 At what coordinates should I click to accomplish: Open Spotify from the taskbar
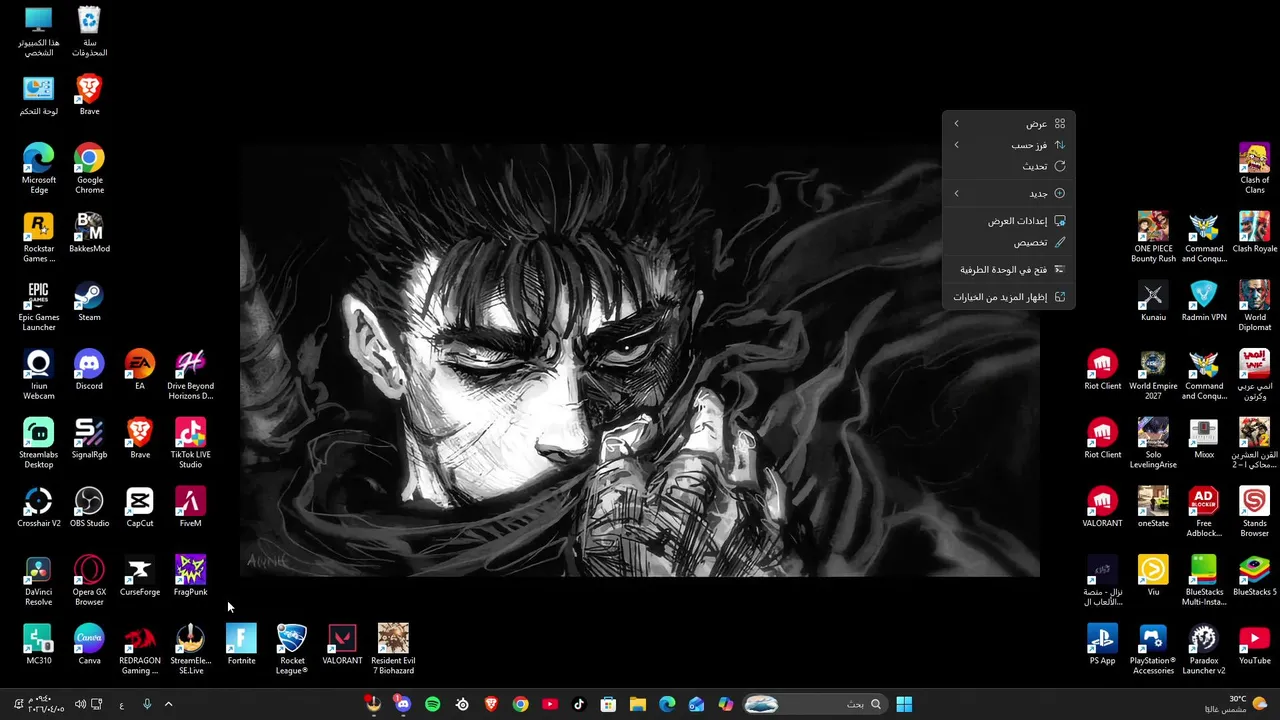point(432,704)
